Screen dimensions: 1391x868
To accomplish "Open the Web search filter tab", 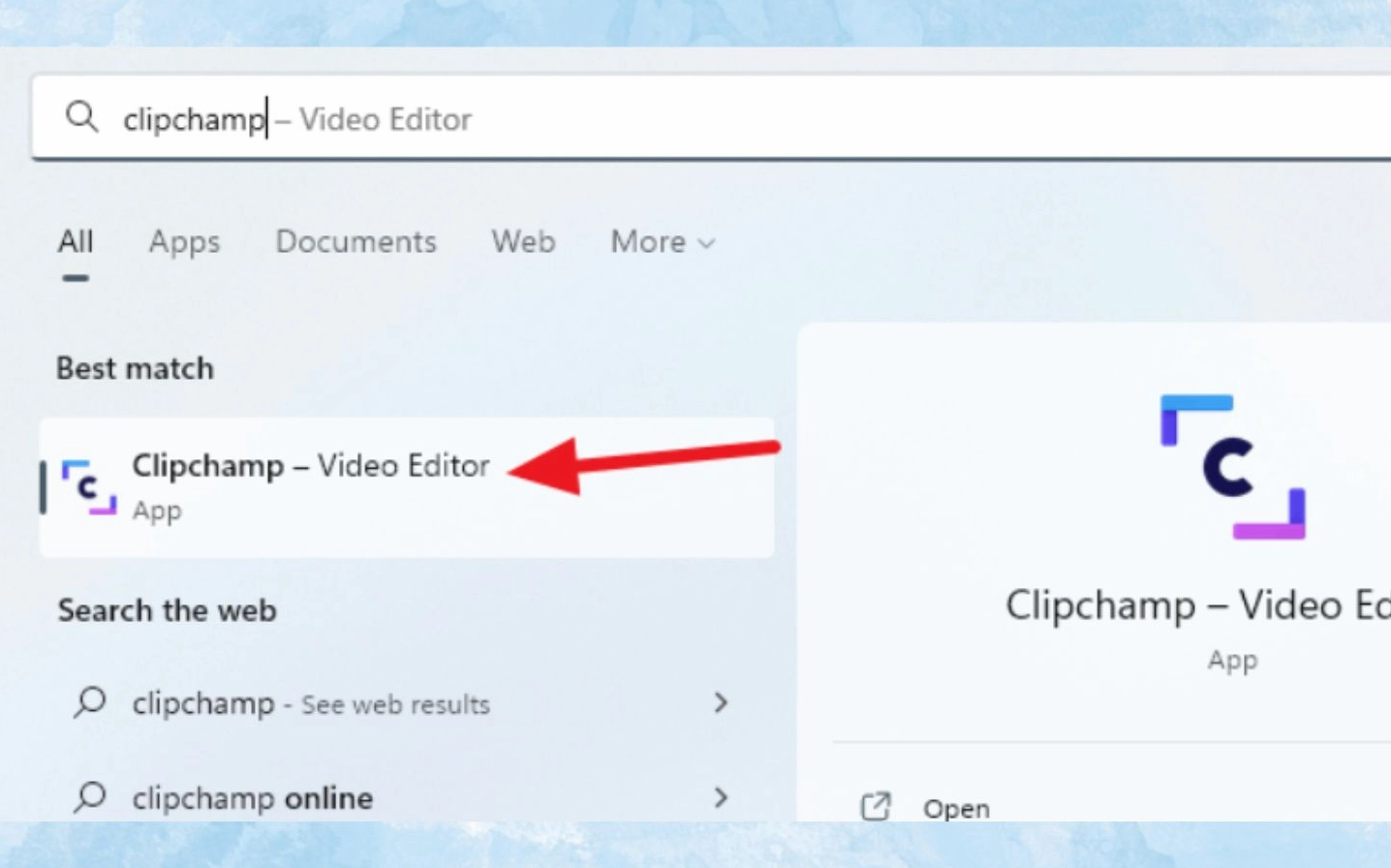I will pos(522,242).
